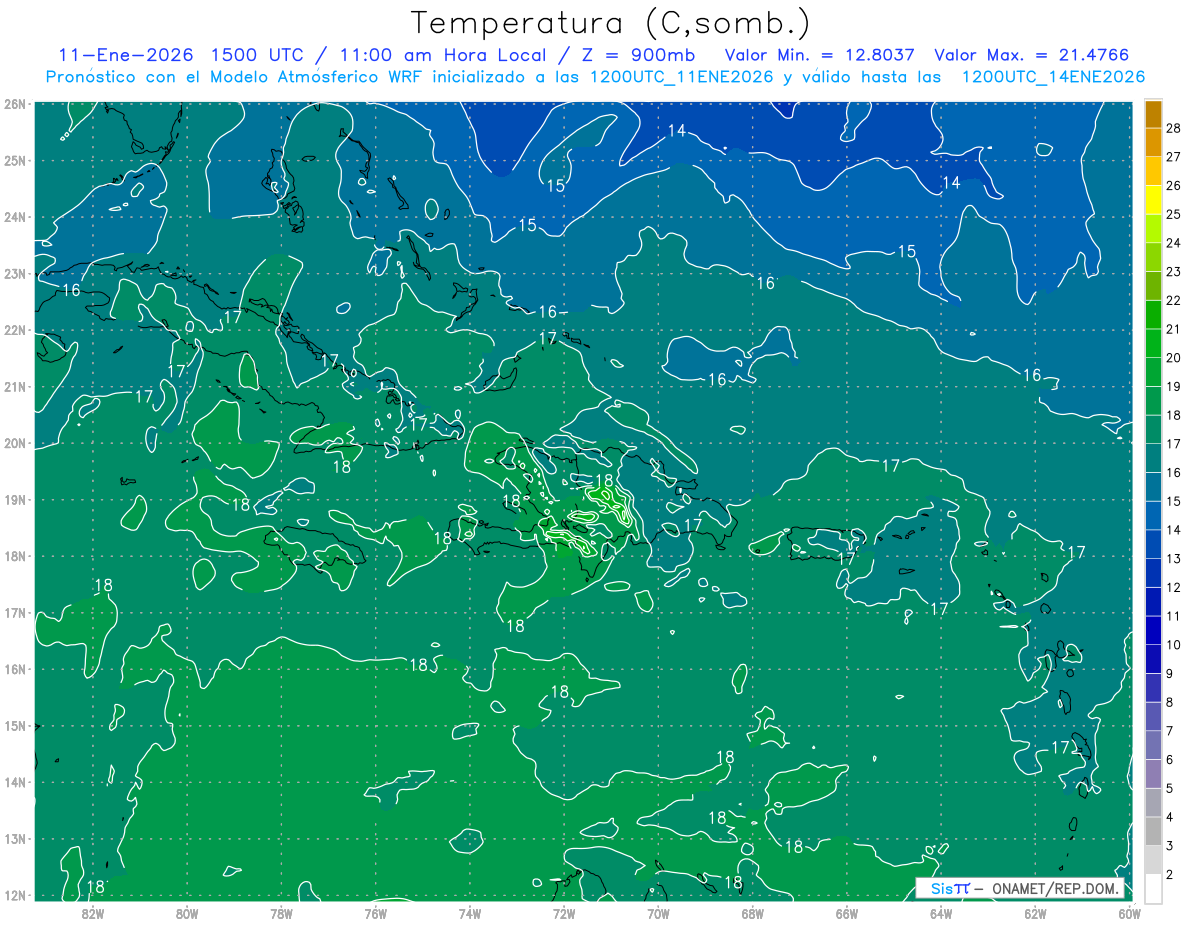Viewport: 1200px width, 927px height.
Task: Click the legend swatch between 10 and 11
Action: 1153,631
